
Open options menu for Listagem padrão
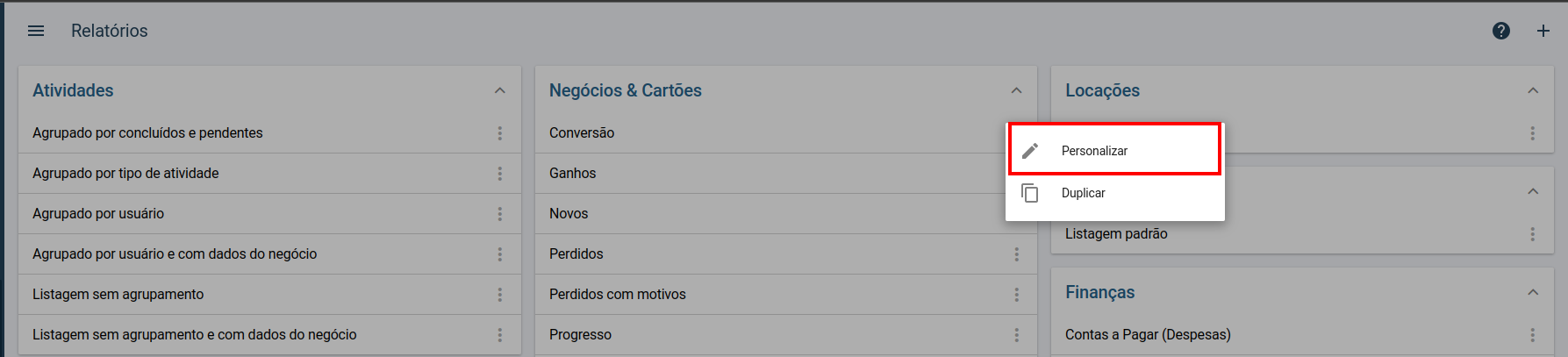point(1533,234)
